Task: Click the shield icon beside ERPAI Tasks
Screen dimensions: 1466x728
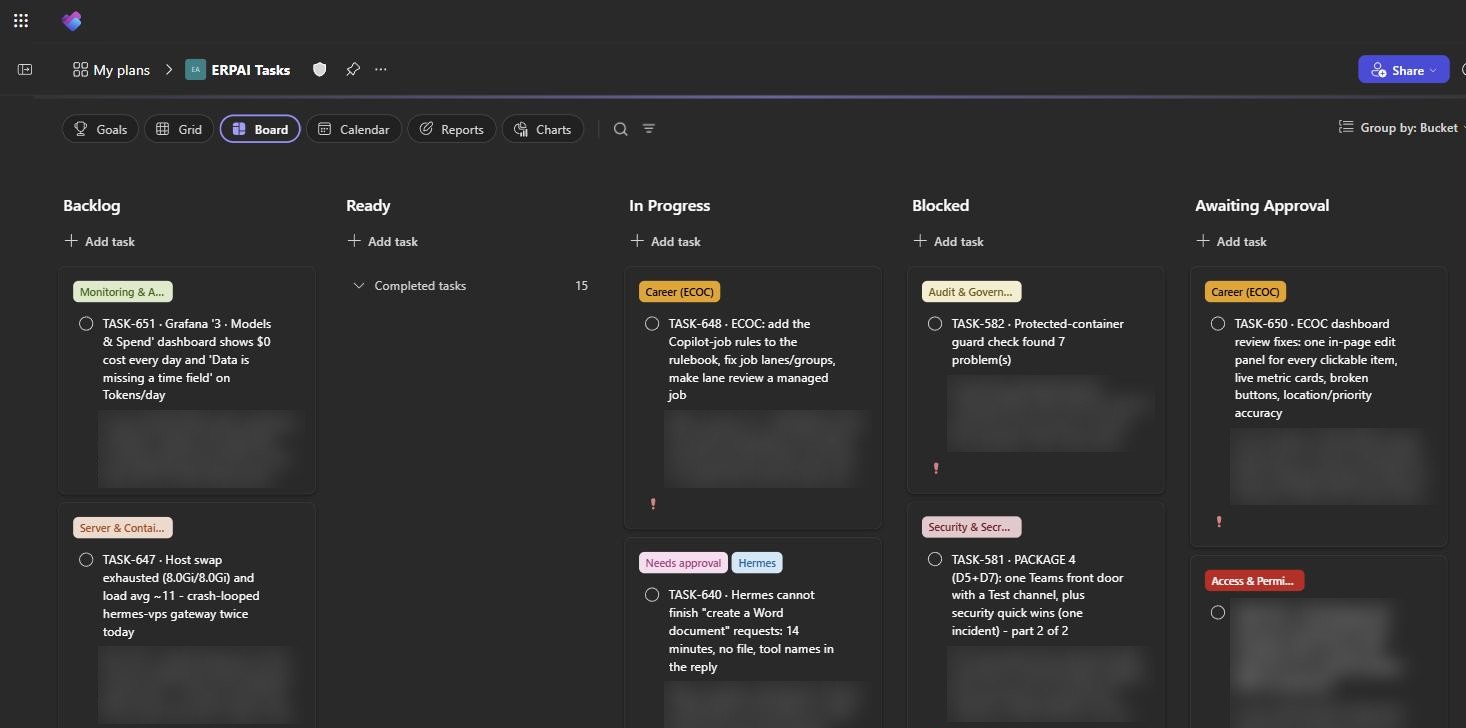Action: click(320, 69)
